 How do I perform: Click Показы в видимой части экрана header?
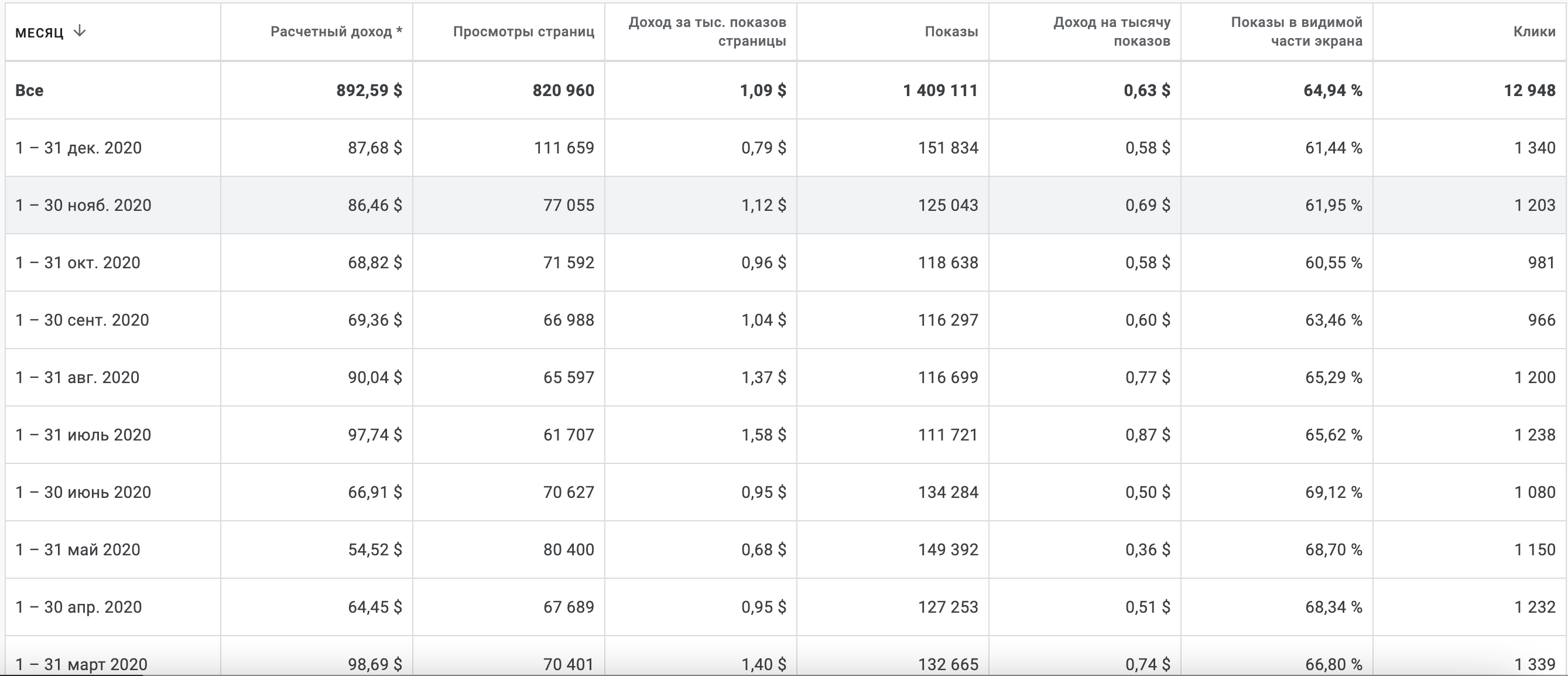(1296, 32)
